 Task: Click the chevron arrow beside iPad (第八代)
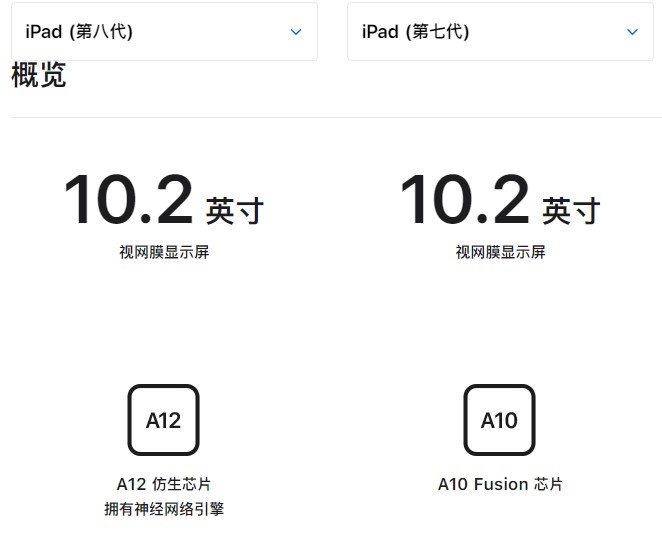pyautogui.click(x=296, y=32)
